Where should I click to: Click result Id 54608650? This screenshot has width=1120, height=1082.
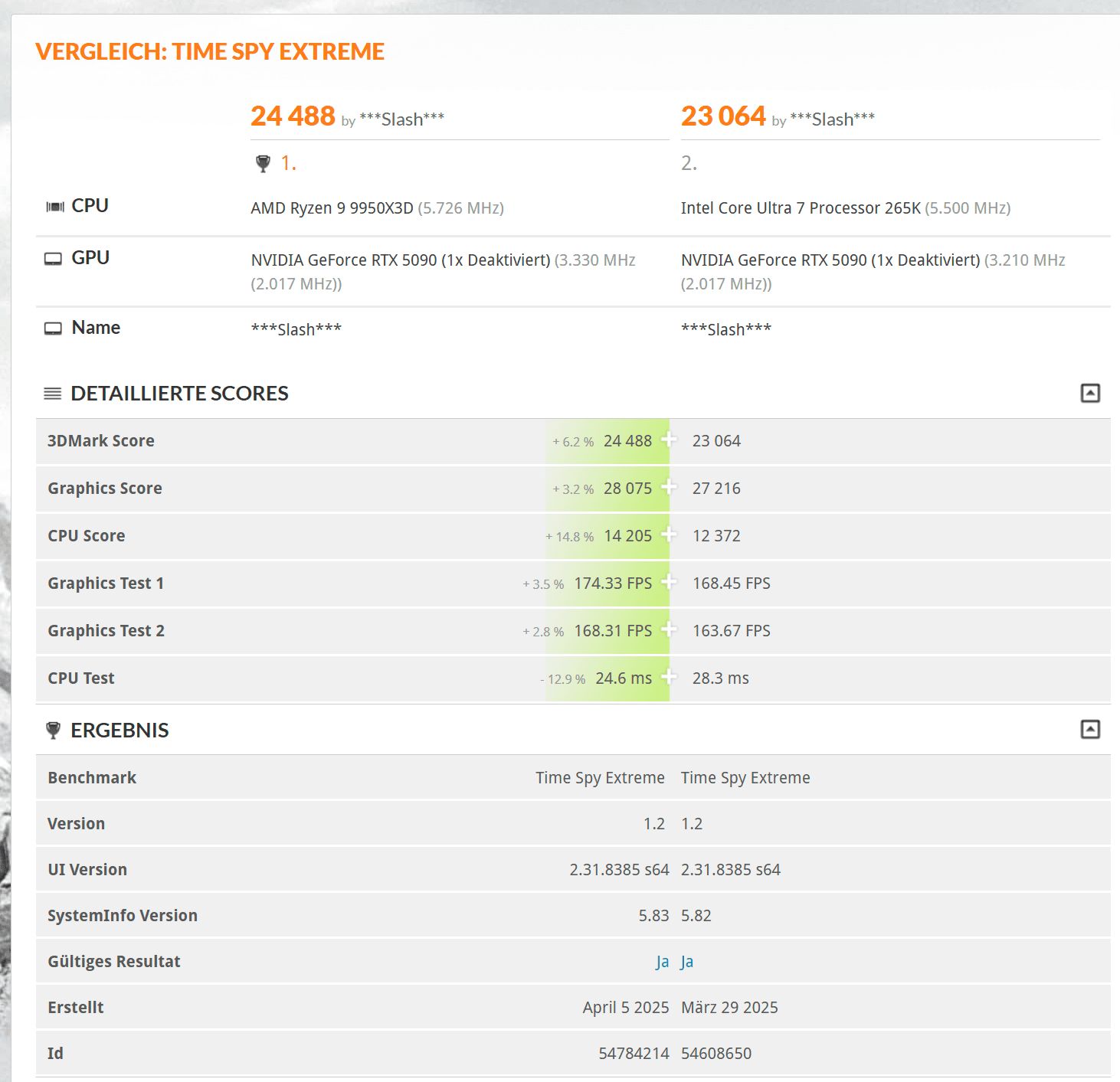click(x=716, y=1054)
